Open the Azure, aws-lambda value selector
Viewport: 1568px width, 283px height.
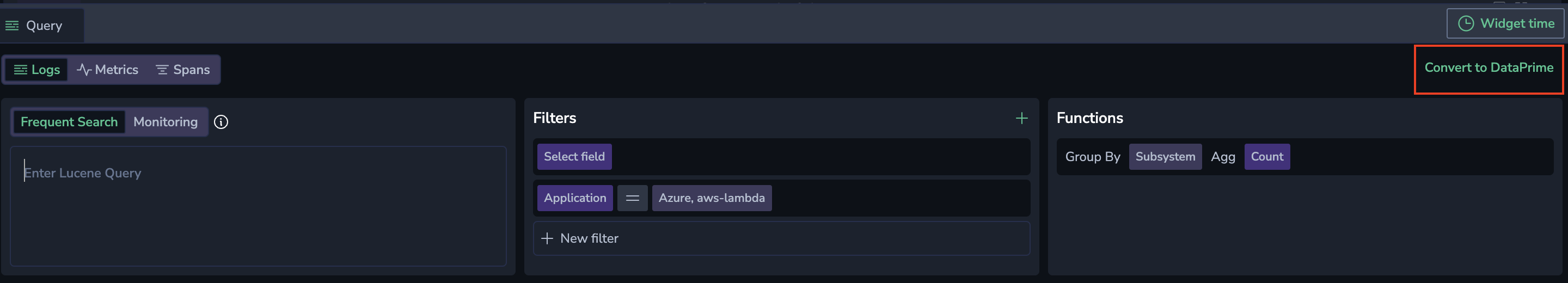coord(712,199)
